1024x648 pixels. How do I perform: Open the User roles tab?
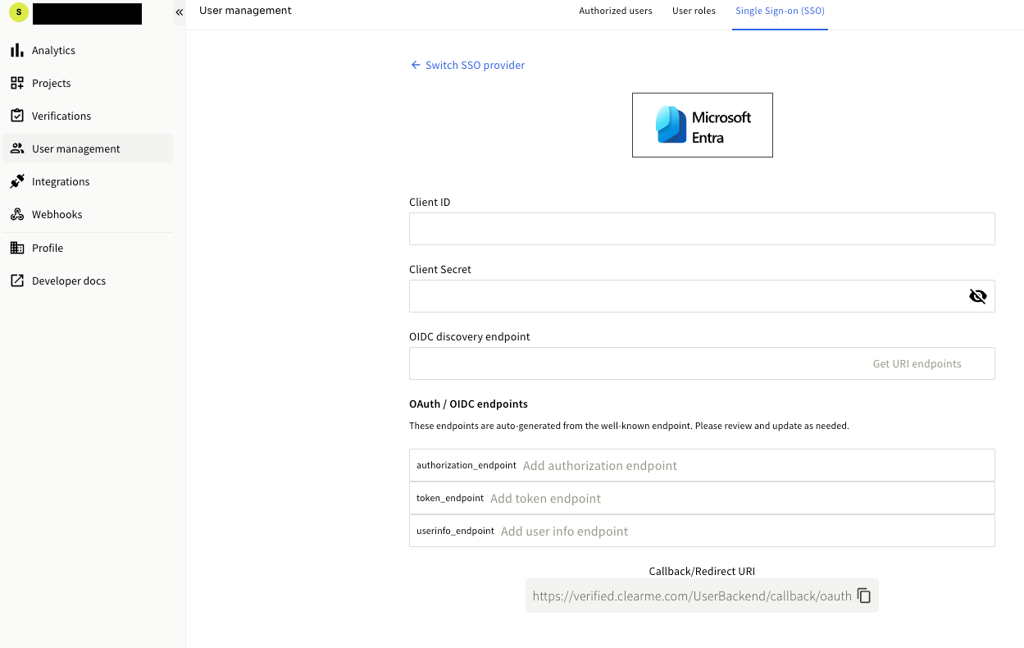click(694, 11)
